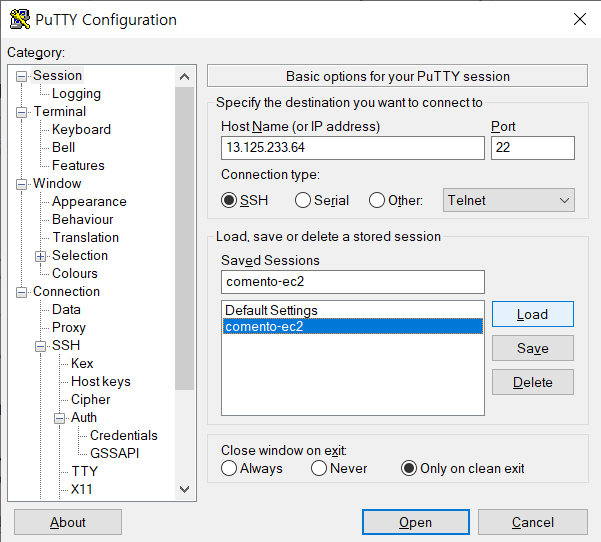Click the category tree scrollbar thumb
This screenshot has width=601, height=542.
(x=184, y=238)
